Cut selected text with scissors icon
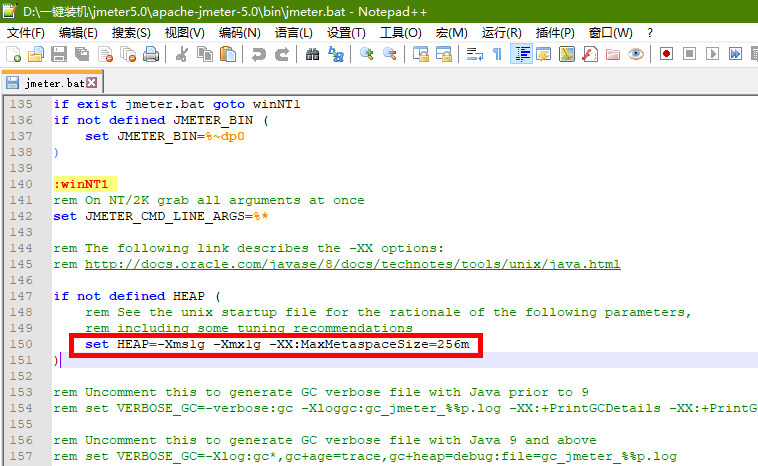Image resolution: width=758 pixels, height=466 pixels. tap(182, 54)
